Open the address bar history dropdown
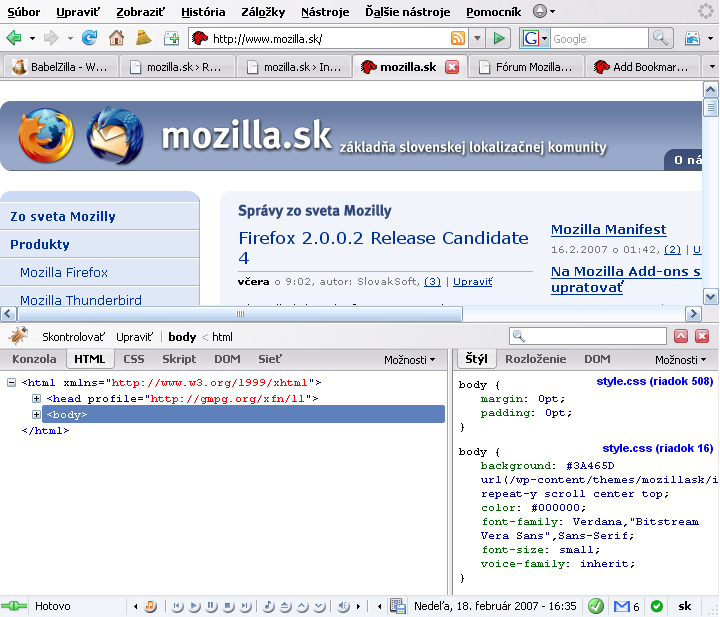Screen dimensions: 720x617 coord(477,39)
